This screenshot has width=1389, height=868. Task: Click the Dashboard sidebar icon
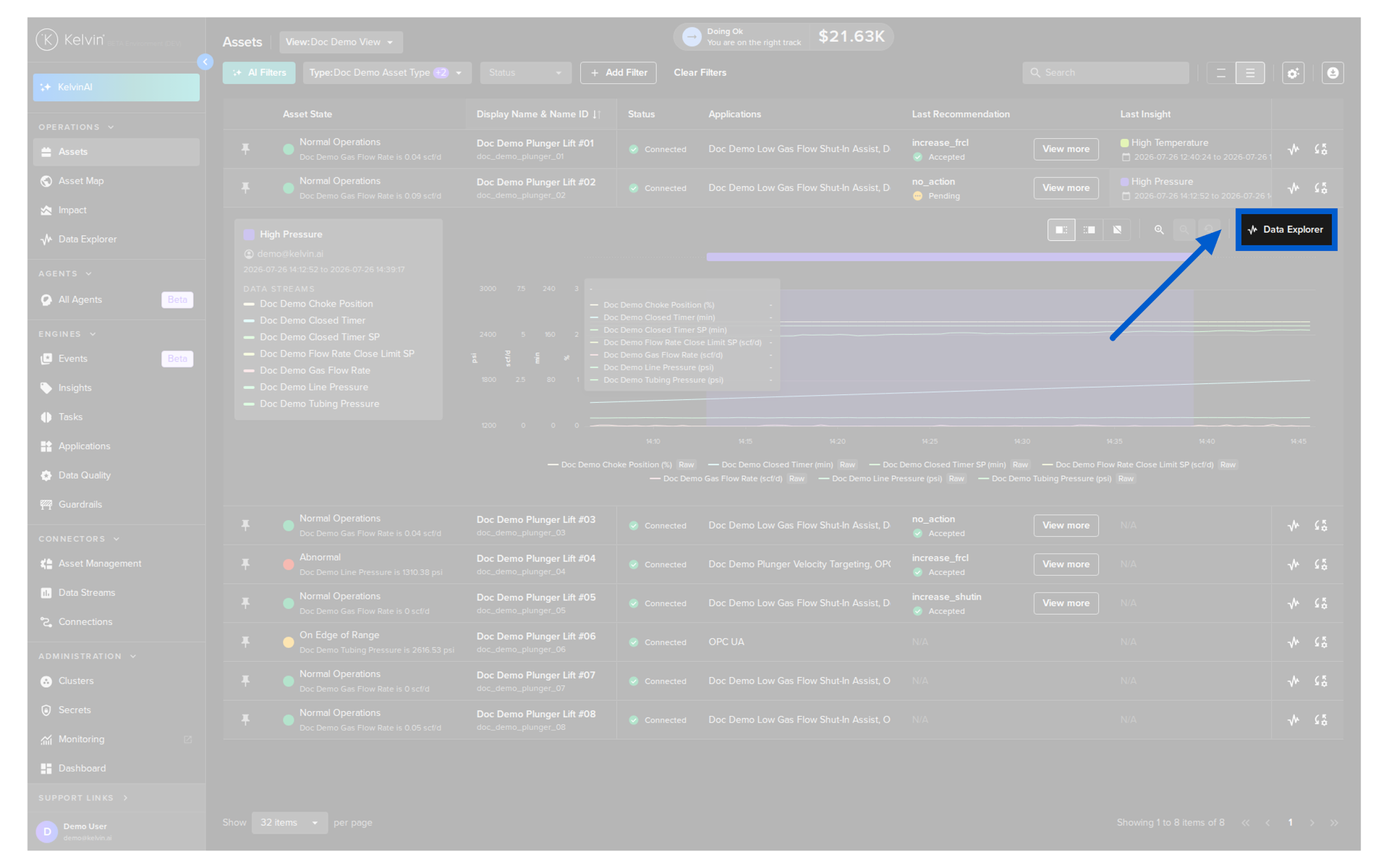[x=46, y=768]
